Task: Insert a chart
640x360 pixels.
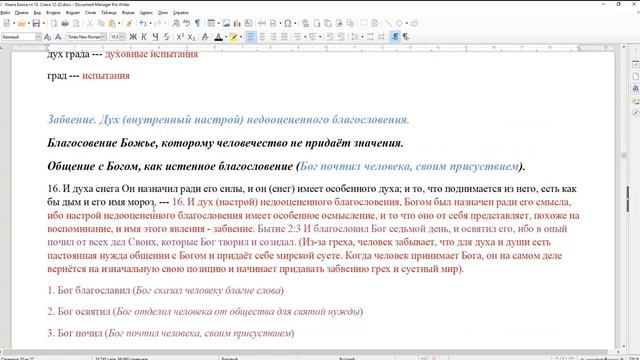Action: tap(237, 23)
